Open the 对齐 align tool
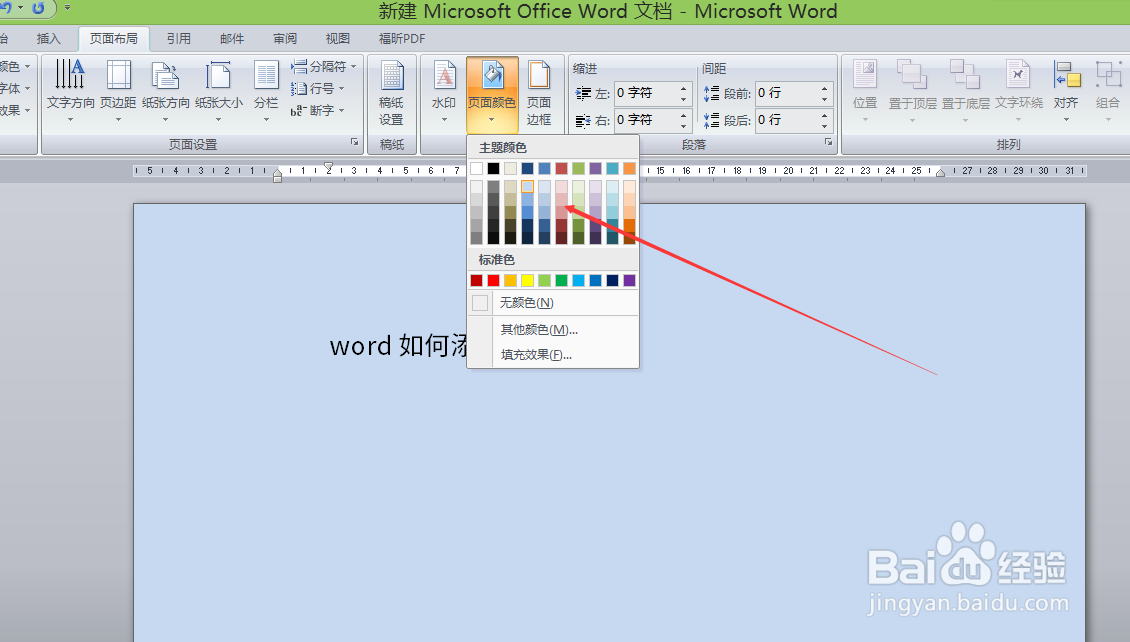 pos(1067,92)
